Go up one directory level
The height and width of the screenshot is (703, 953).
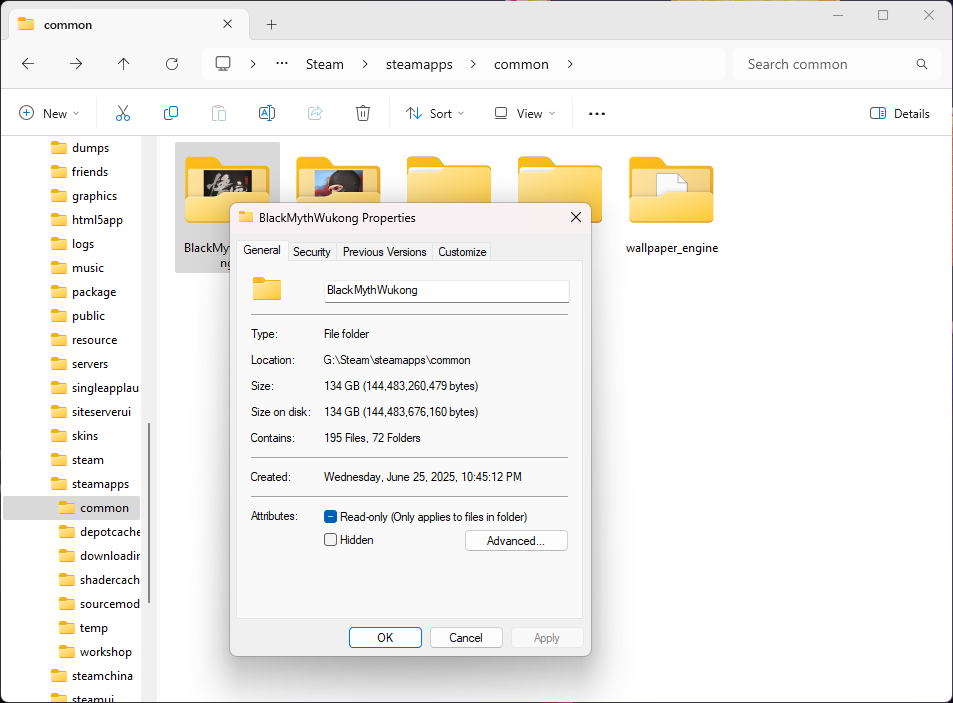coord(124,64)
